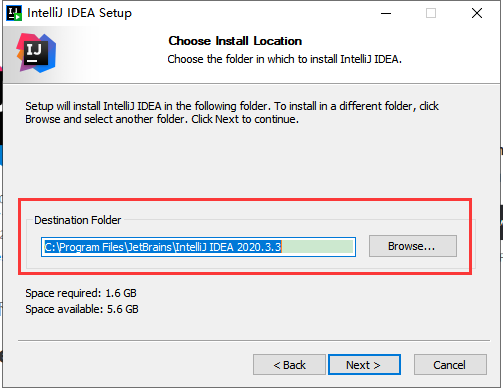503x390 pixels.
Task: Return to previous page with < Back
Action: click(289, 365)
